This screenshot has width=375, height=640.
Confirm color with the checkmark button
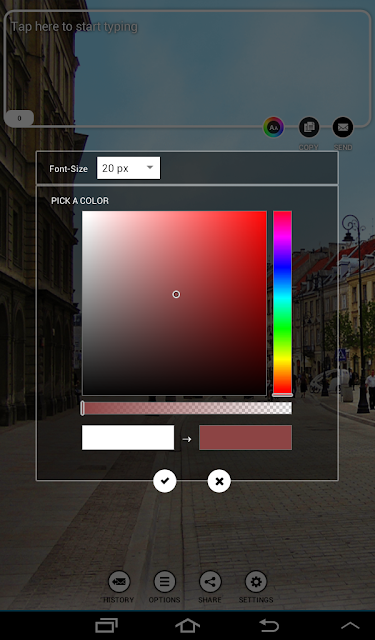click(164, 481)
